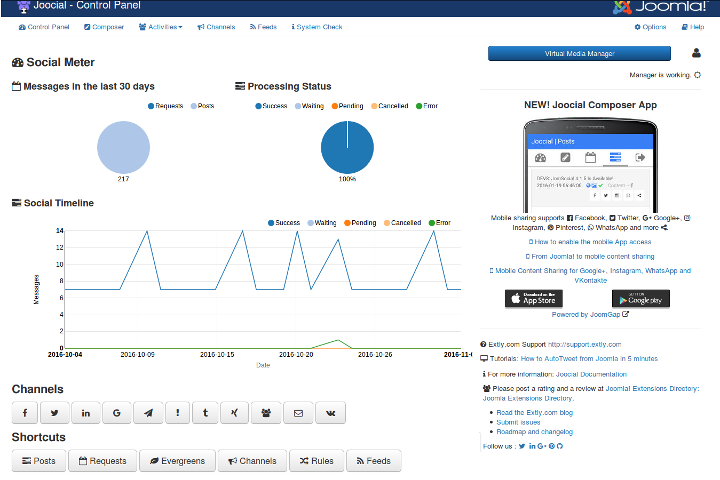Open the Facebook channel button

(x=25, y=413)
